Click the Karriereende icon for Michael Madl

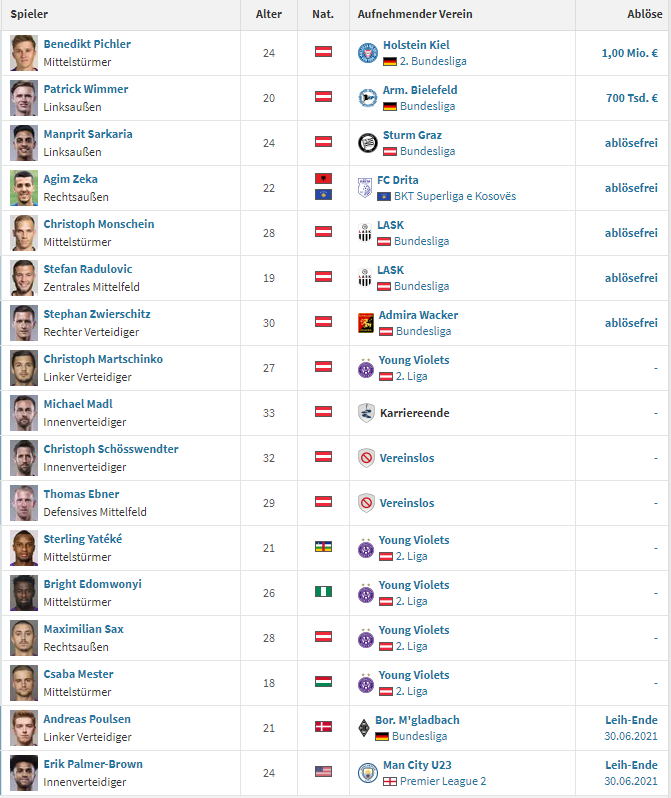click(366, 413)
